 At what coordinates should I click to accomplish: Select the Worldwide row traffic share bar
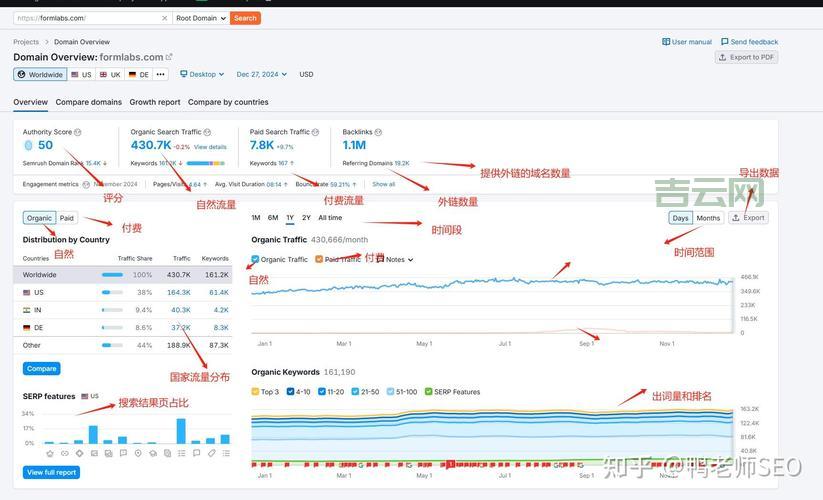point(112,274)
